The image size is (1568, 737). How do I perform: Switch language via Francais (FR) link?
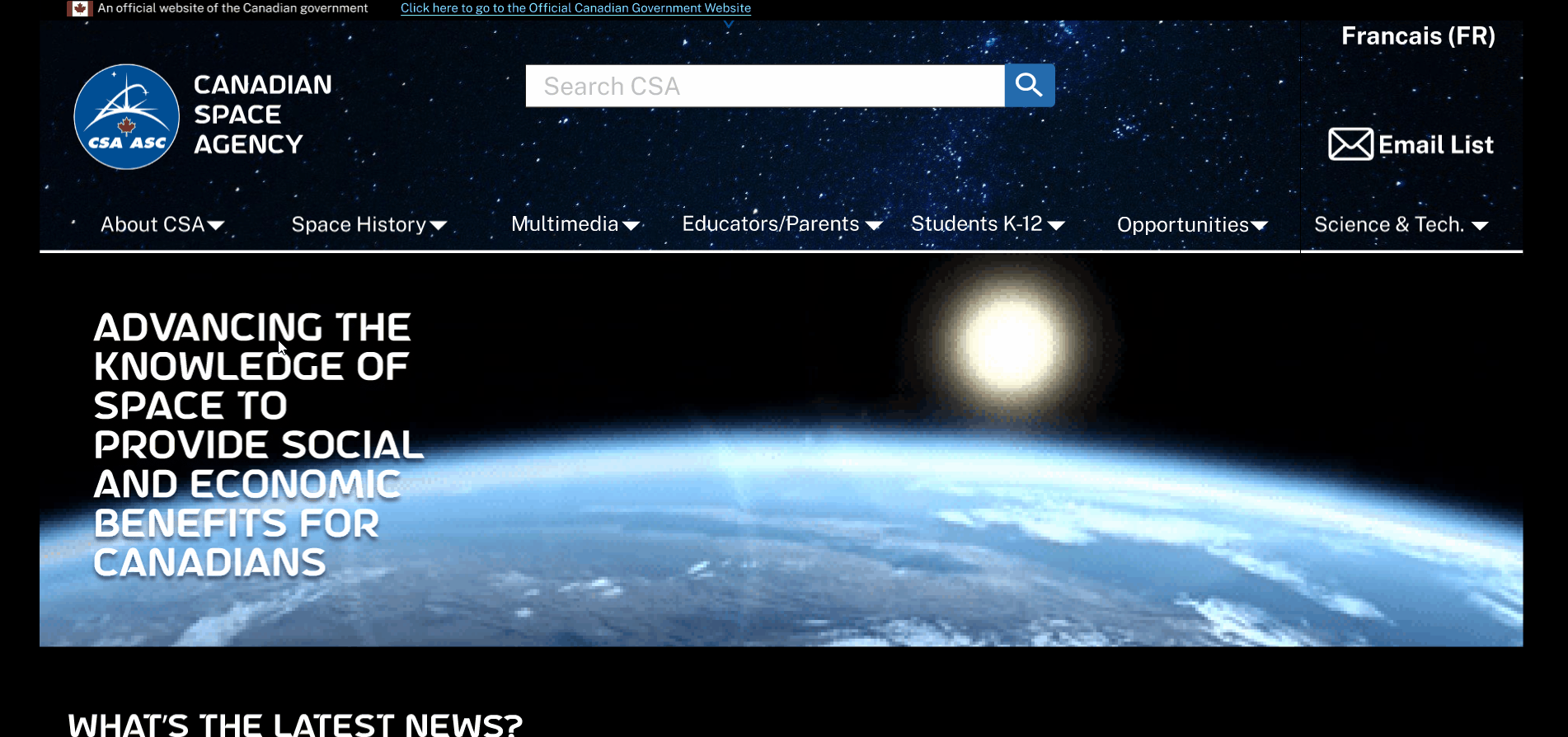(1418, 36)
